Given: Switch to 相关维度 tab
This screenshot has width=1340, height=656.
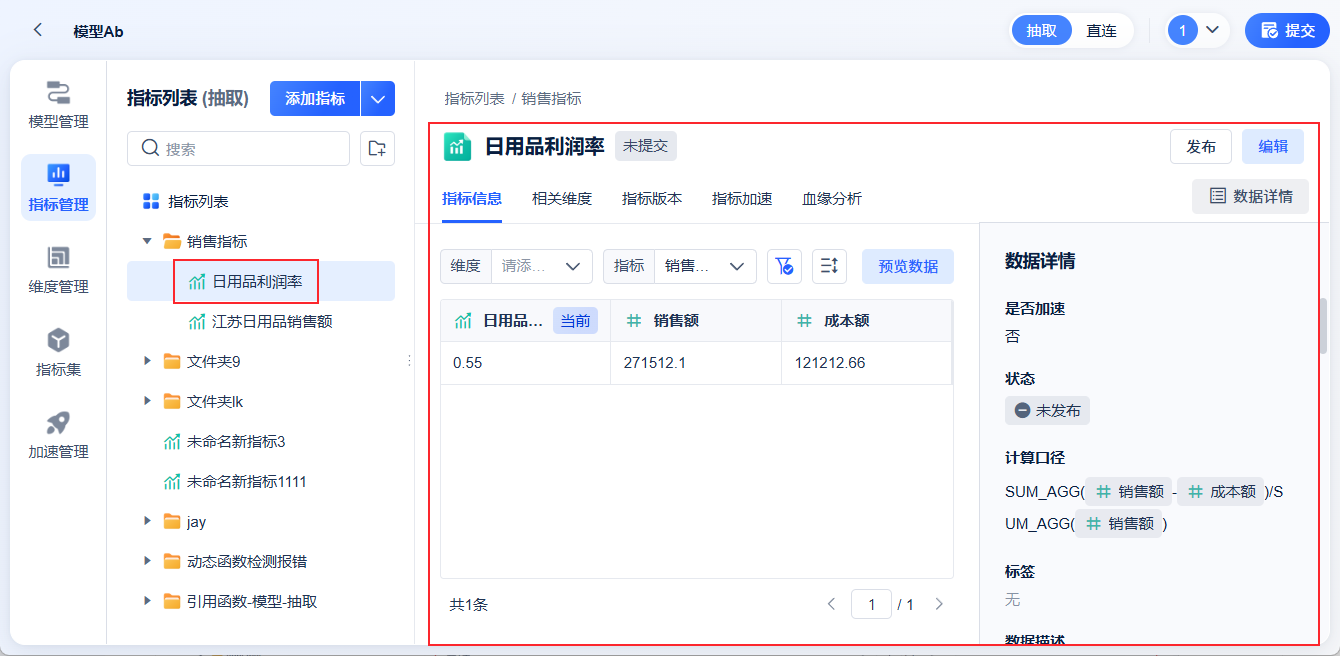Looking at the screenshot, I should point(562,198).
